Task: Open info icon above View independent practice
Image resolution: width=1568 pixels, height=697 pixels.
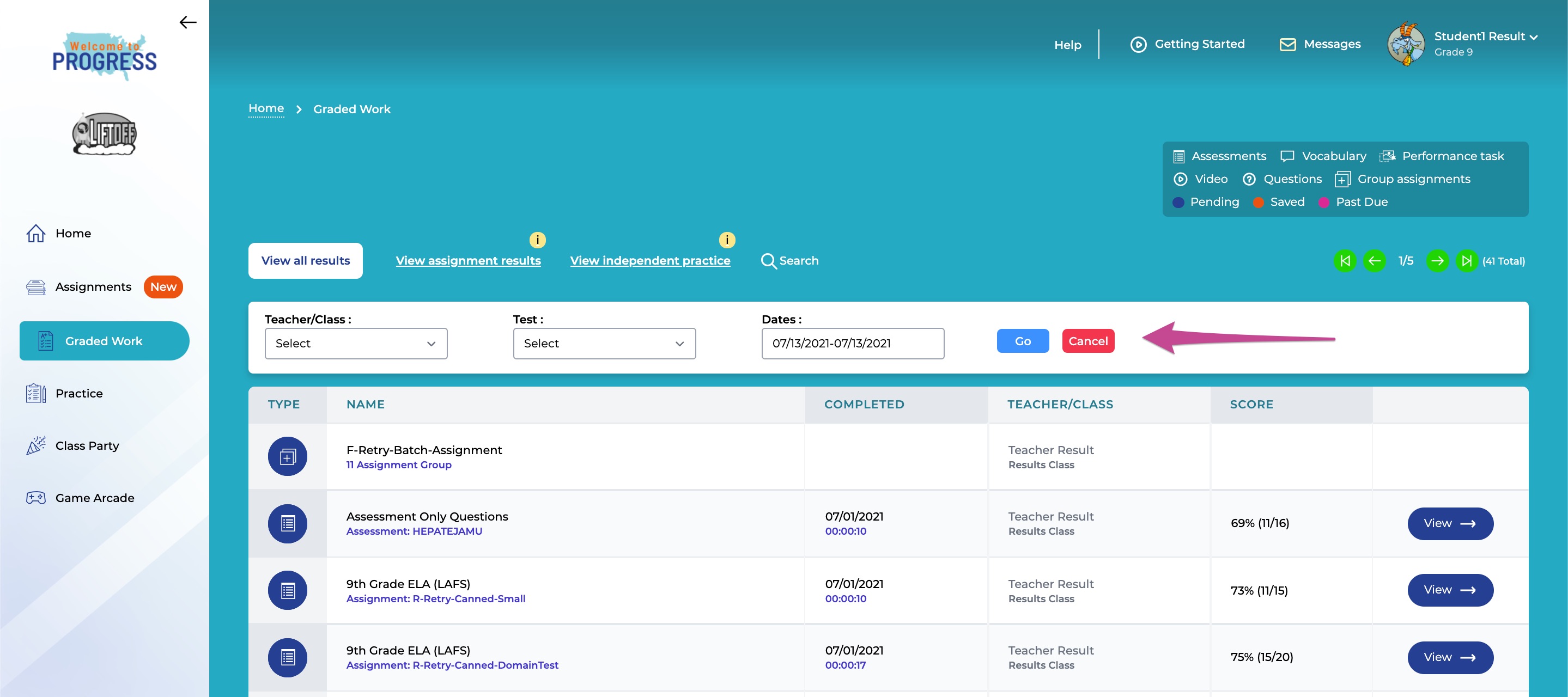Action: [x=727, y=240]
